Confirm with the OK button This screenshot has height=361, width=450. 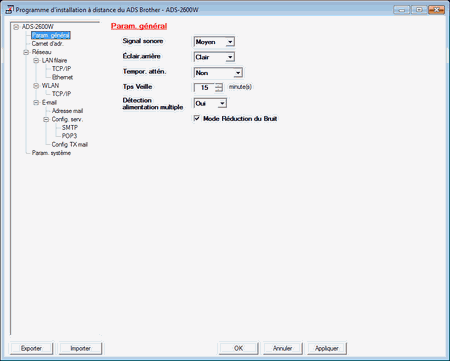(238, 348)
